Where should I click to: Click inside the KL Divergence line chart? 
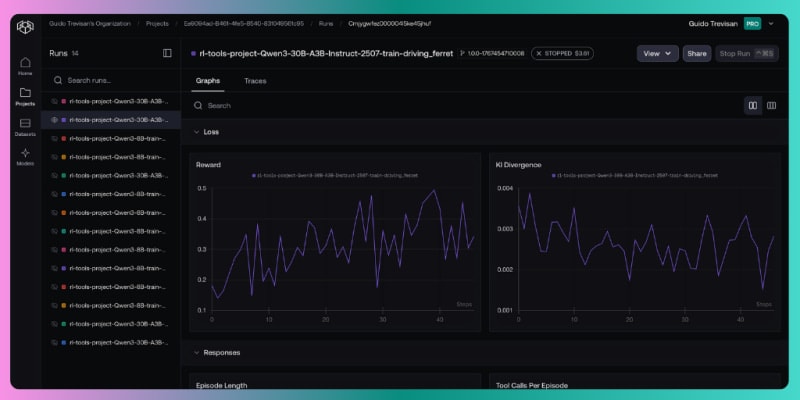(x=645, y=250)
